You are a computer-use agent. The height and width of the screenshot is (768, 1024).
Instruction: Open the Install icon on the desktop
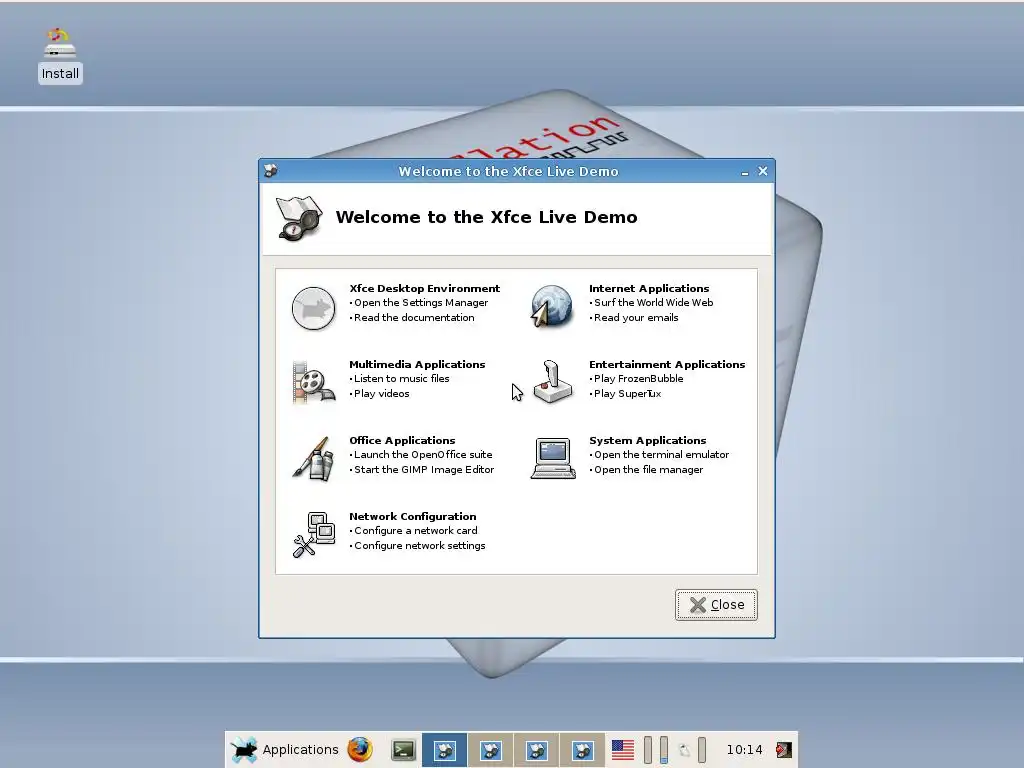pyautogui.click(x=60, y=56)
